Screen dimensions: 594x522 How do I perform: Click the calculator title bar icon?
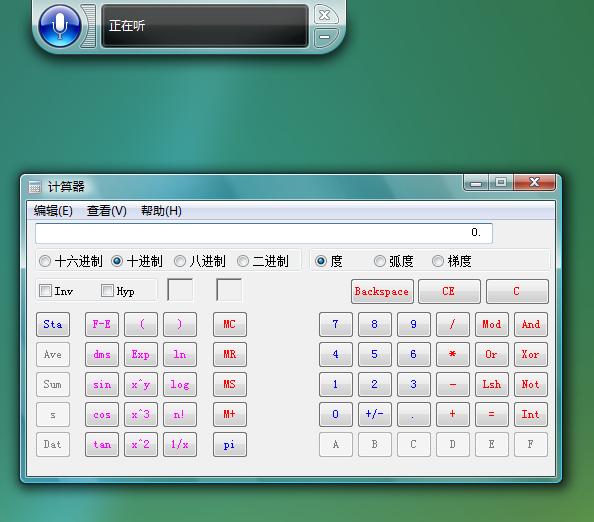pos(34,186)
